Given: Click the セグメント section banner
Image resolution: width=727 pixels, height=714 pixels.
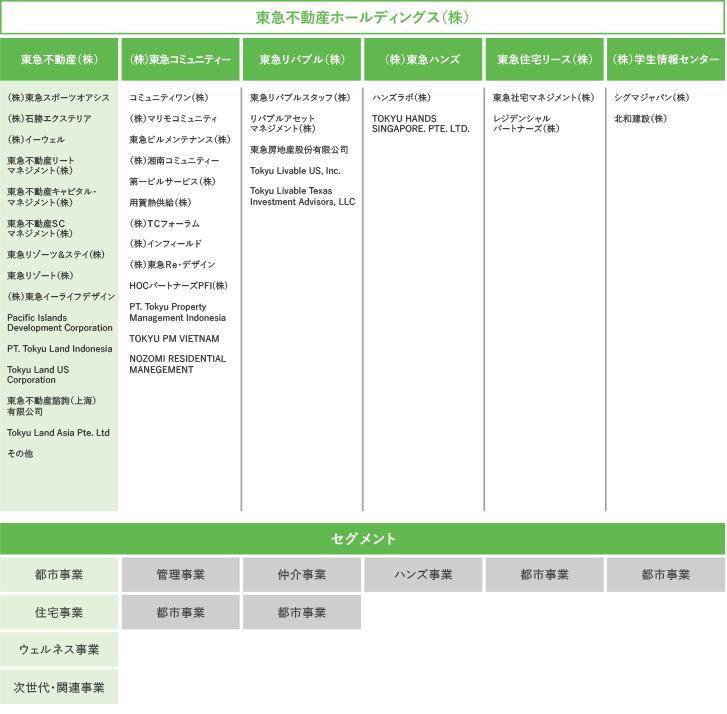Looking at the screenshot, I should [363, 539].
